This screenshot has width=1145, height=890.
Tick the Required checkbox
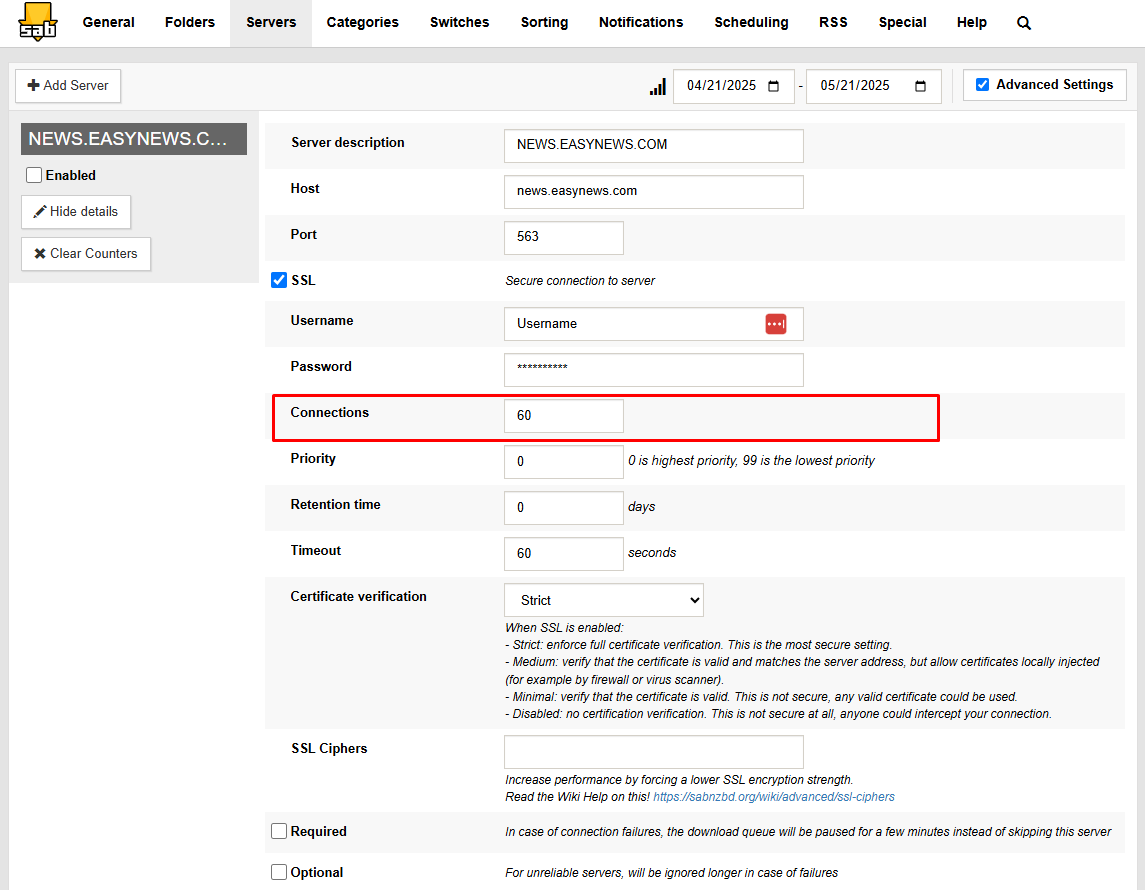click(279, 831)
